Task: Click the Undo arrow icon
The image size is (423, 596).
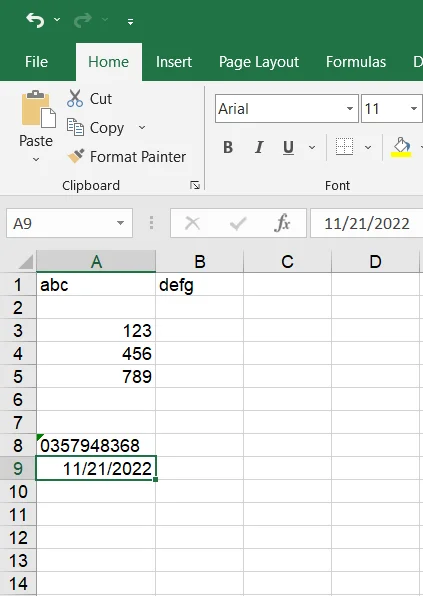Action: click(x=35, y=20)
